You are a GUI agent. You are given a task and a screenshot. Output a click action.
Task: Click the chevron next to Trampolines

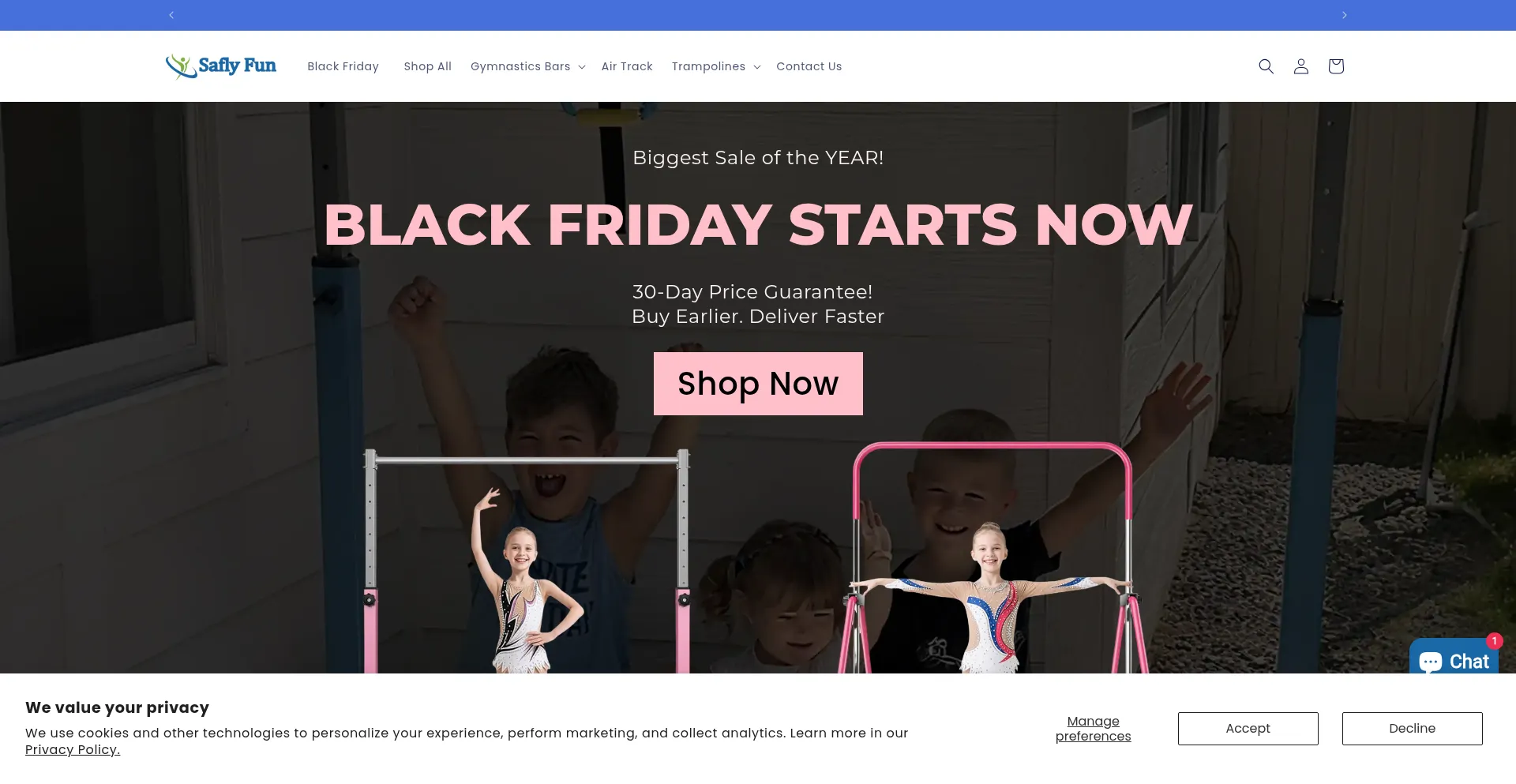756,67
